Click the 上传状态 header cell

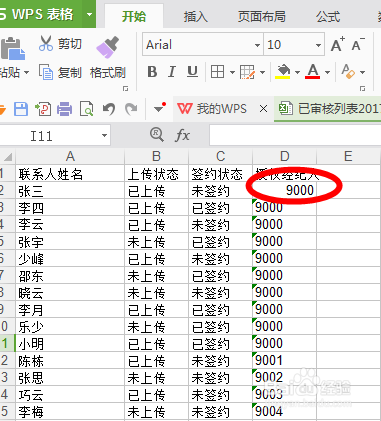pyautogui.click(x=156, y=174)
